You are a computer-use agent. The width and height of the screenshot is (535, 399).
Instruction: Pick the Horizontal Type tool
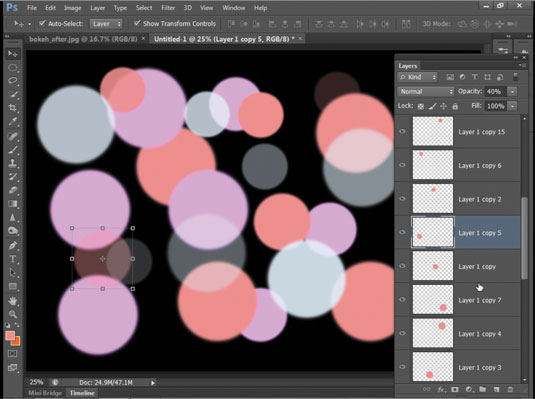point(13,259)
